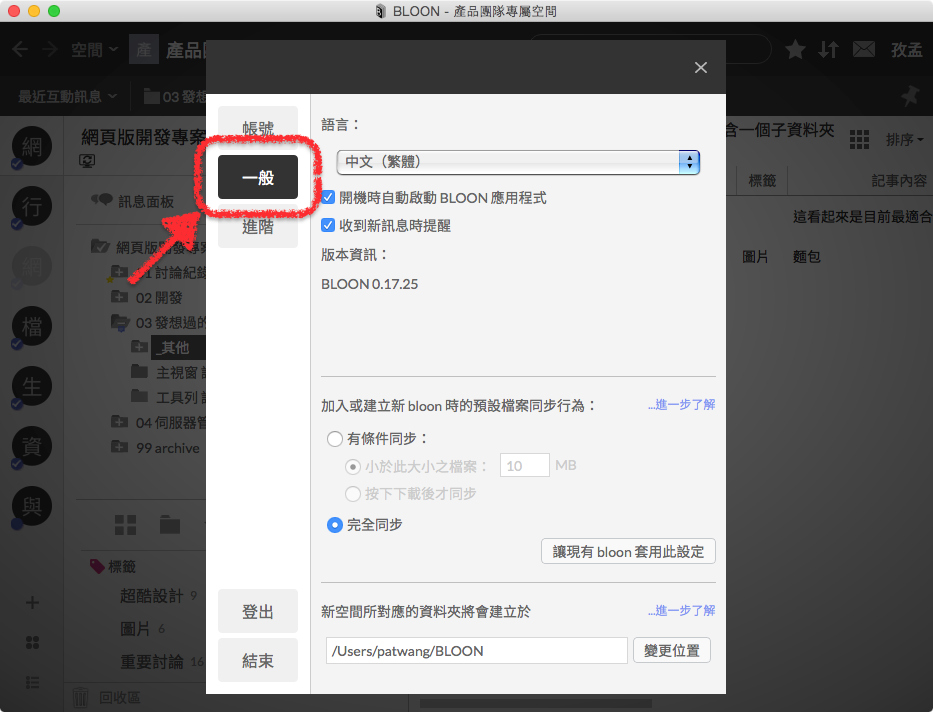
Task: Toggle 收到新訊息時提醒 checkbox
Action: (x=328, y=225)
